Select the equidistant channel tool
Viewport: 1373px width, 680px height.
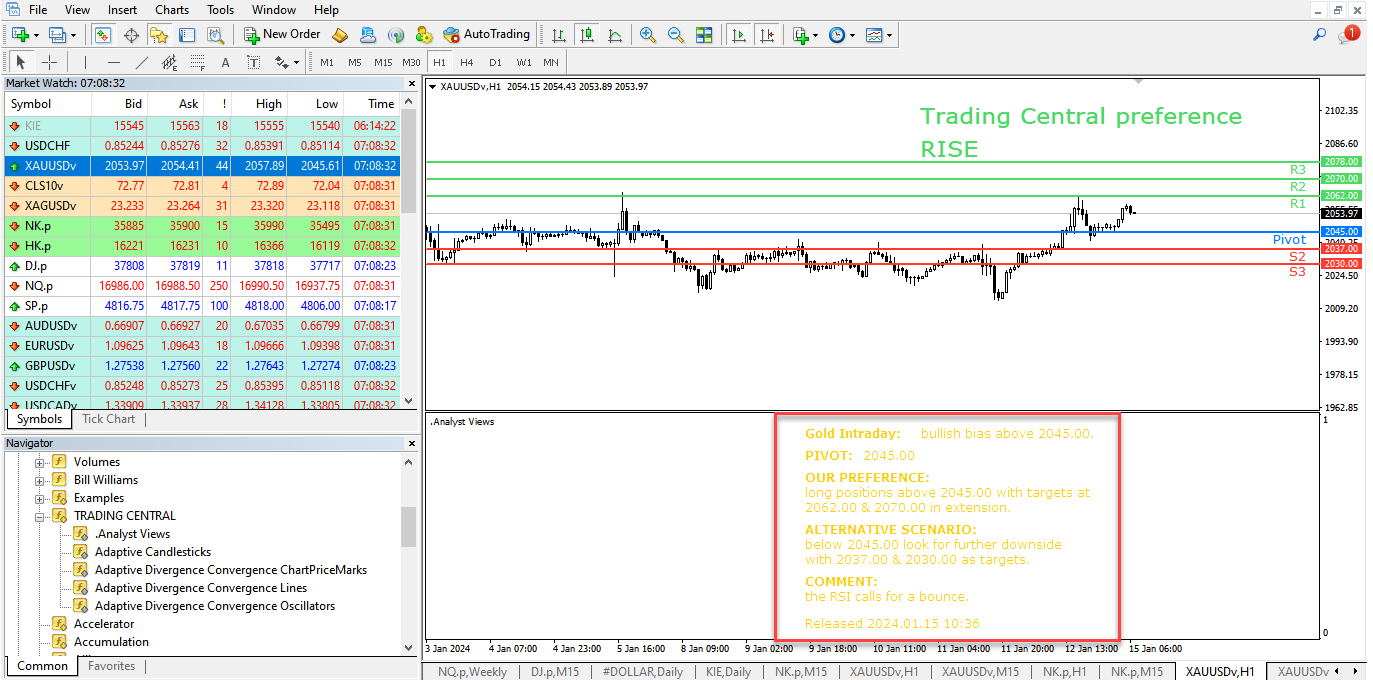(170, 62)
